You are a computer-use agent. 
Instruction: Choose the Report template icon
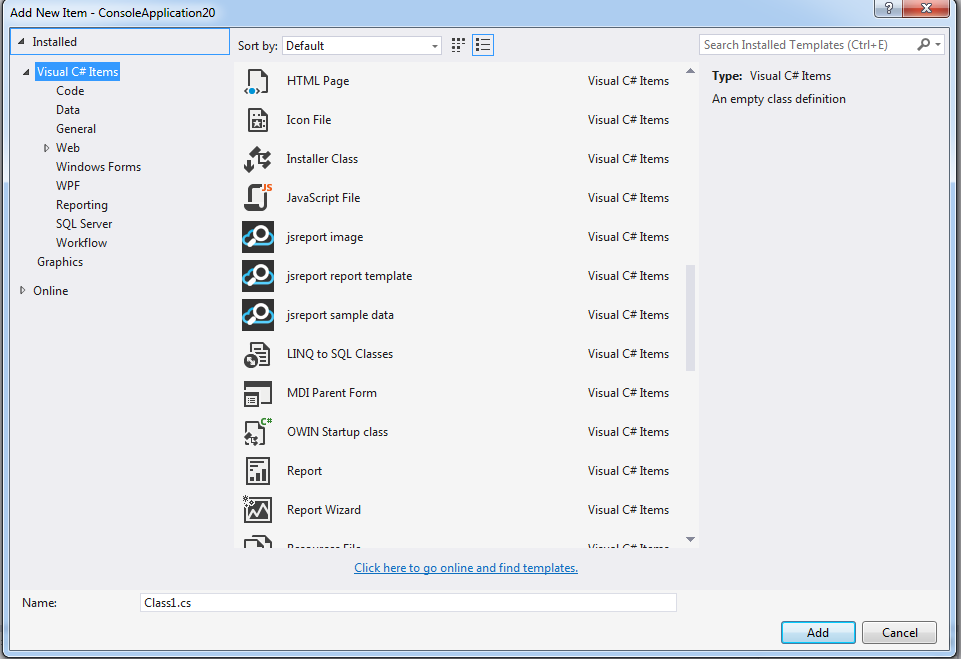coord(257,471)
